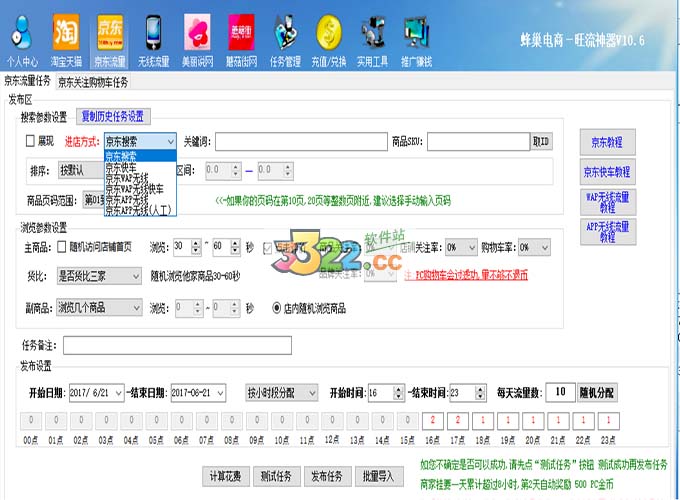680x500 pixels.
Task: Open the 按小时段分配 dropdown
Action: (281, 393)
